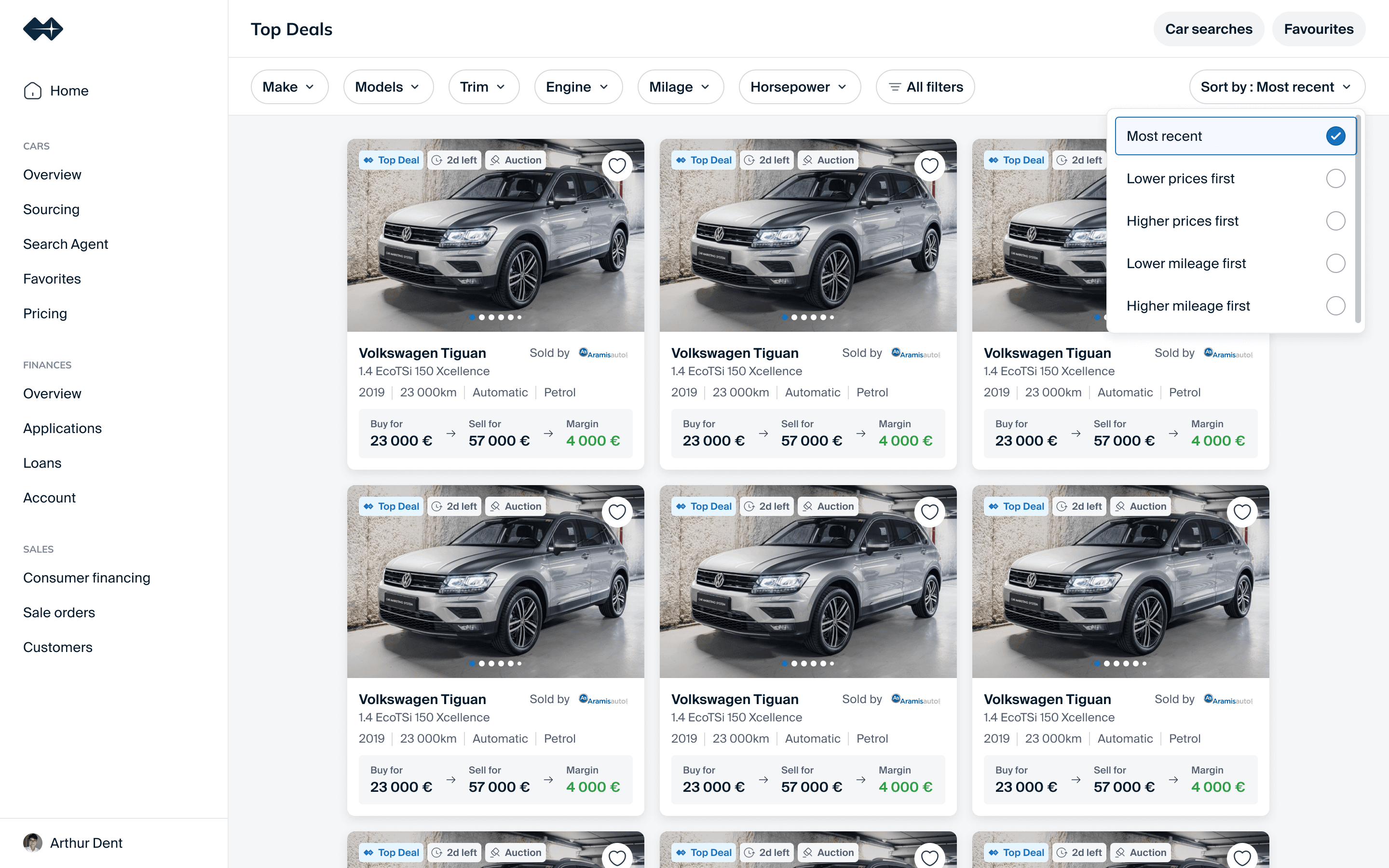Screen dimensions: 1389x868
Task: Click the 2d left badge on second-row middle card
Action: [x=767, y=506]
